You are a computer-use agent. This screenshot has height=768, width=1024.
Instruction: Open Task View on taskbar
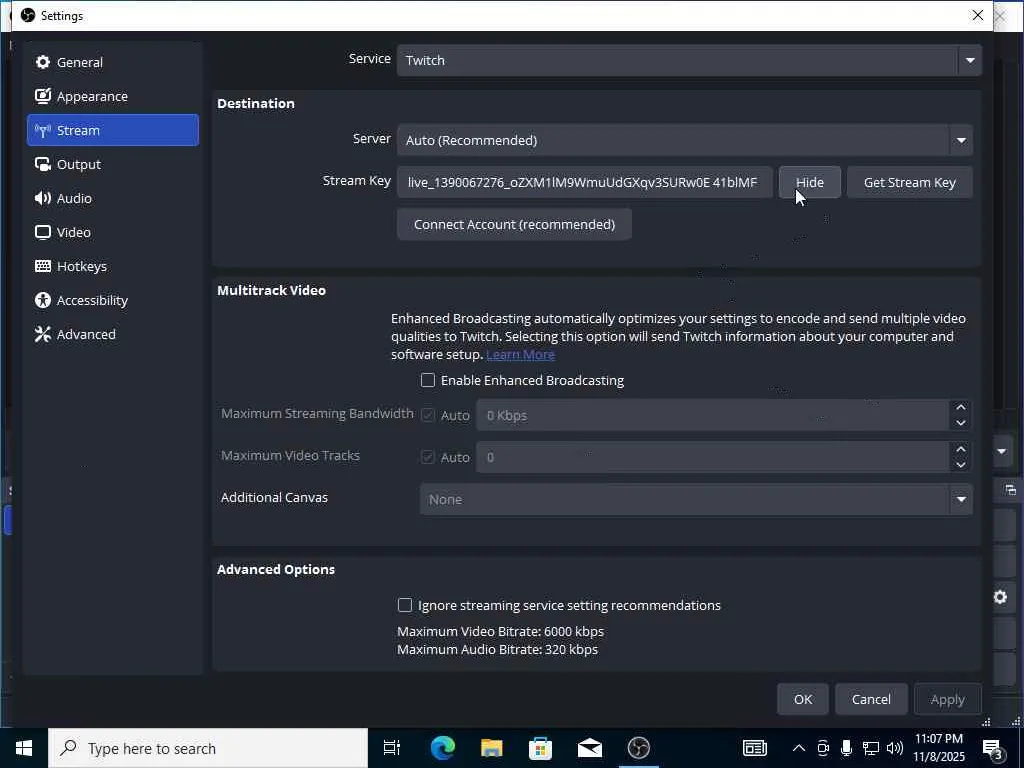(392, 748)
